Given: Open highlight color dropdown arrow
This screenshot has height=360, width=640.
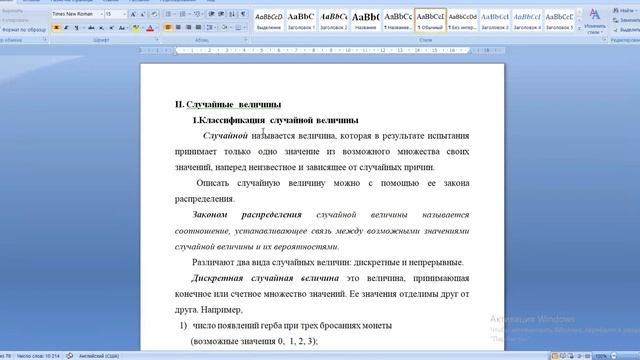Looking at the screenshot, I should tap(142, 28).
